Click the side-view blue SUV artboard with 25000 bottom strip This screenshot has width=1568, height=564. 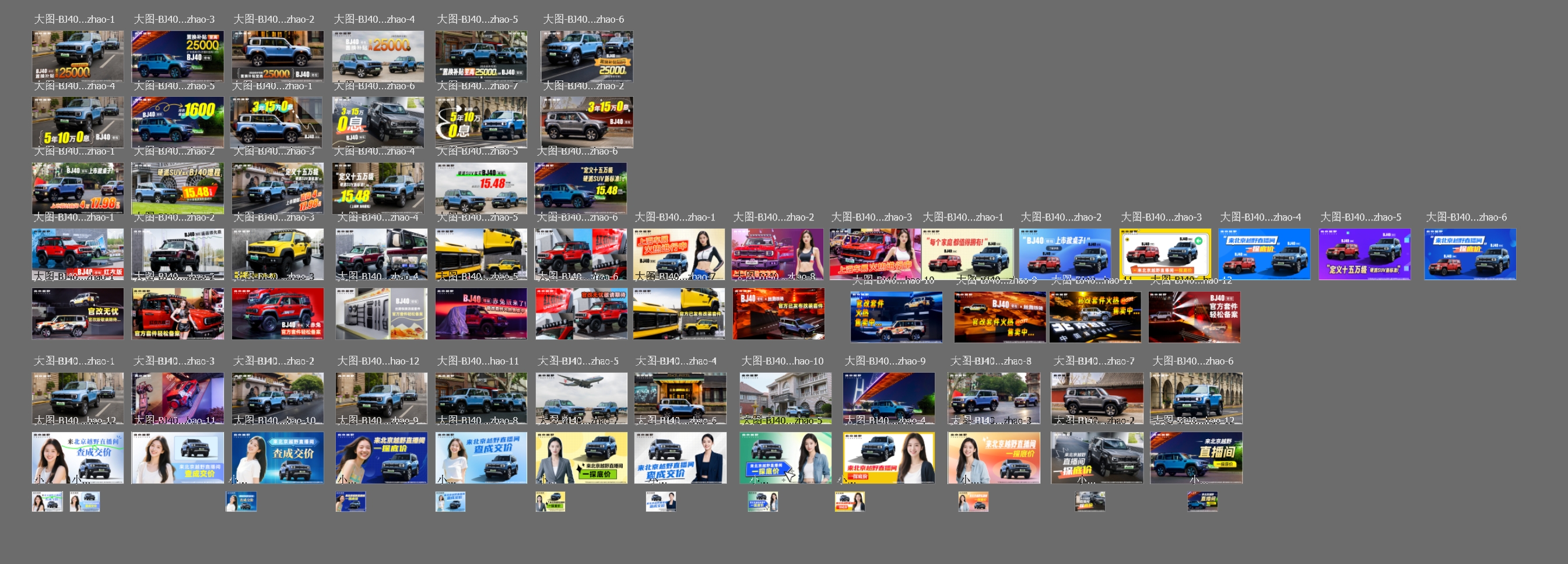click(x=278, y=57)
